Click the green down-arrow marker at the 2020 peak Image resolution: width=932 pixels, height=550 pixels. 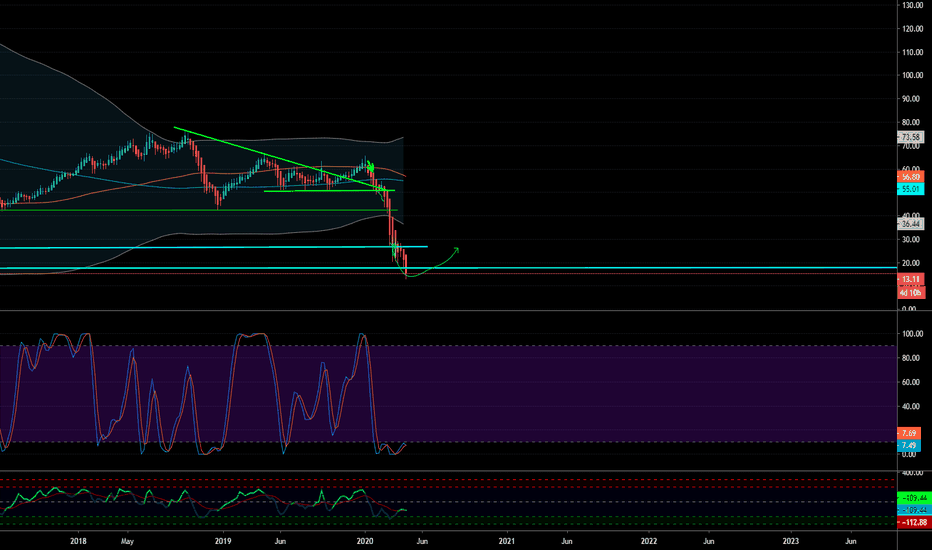click(x=370, y=167)
